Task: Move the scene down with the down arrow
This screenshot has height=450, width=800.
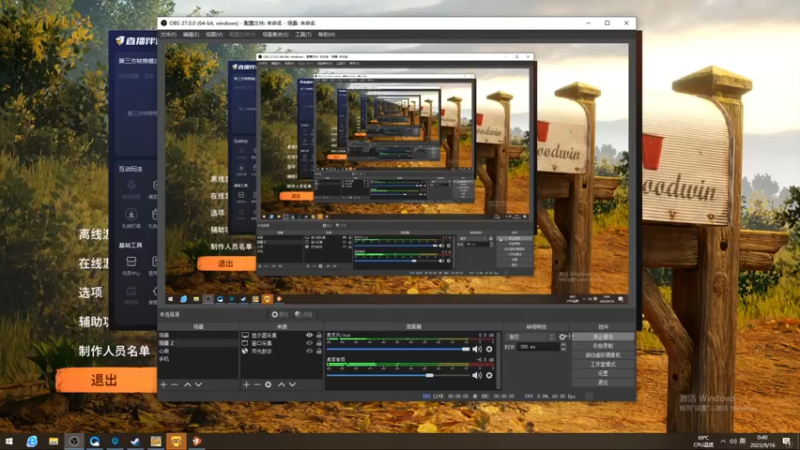Action: 198,385
